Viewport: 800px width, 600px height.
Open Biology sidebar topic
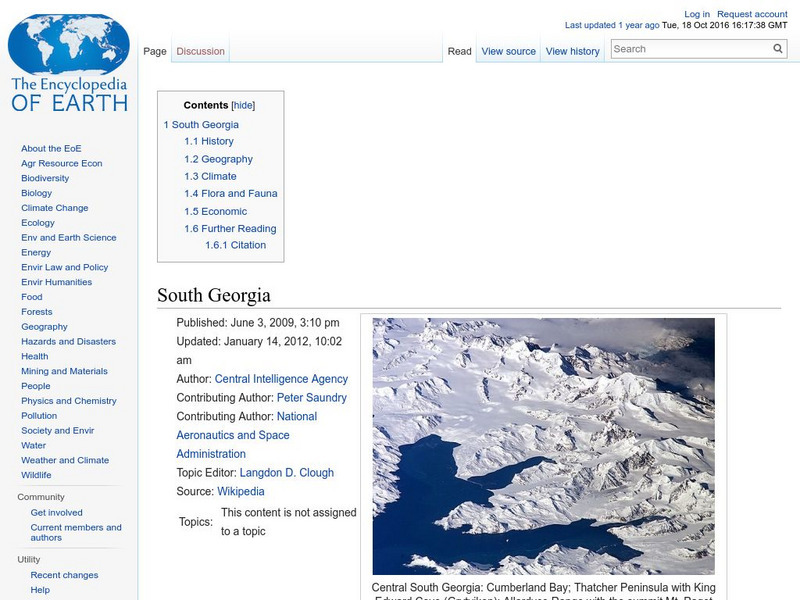point(36,193)
